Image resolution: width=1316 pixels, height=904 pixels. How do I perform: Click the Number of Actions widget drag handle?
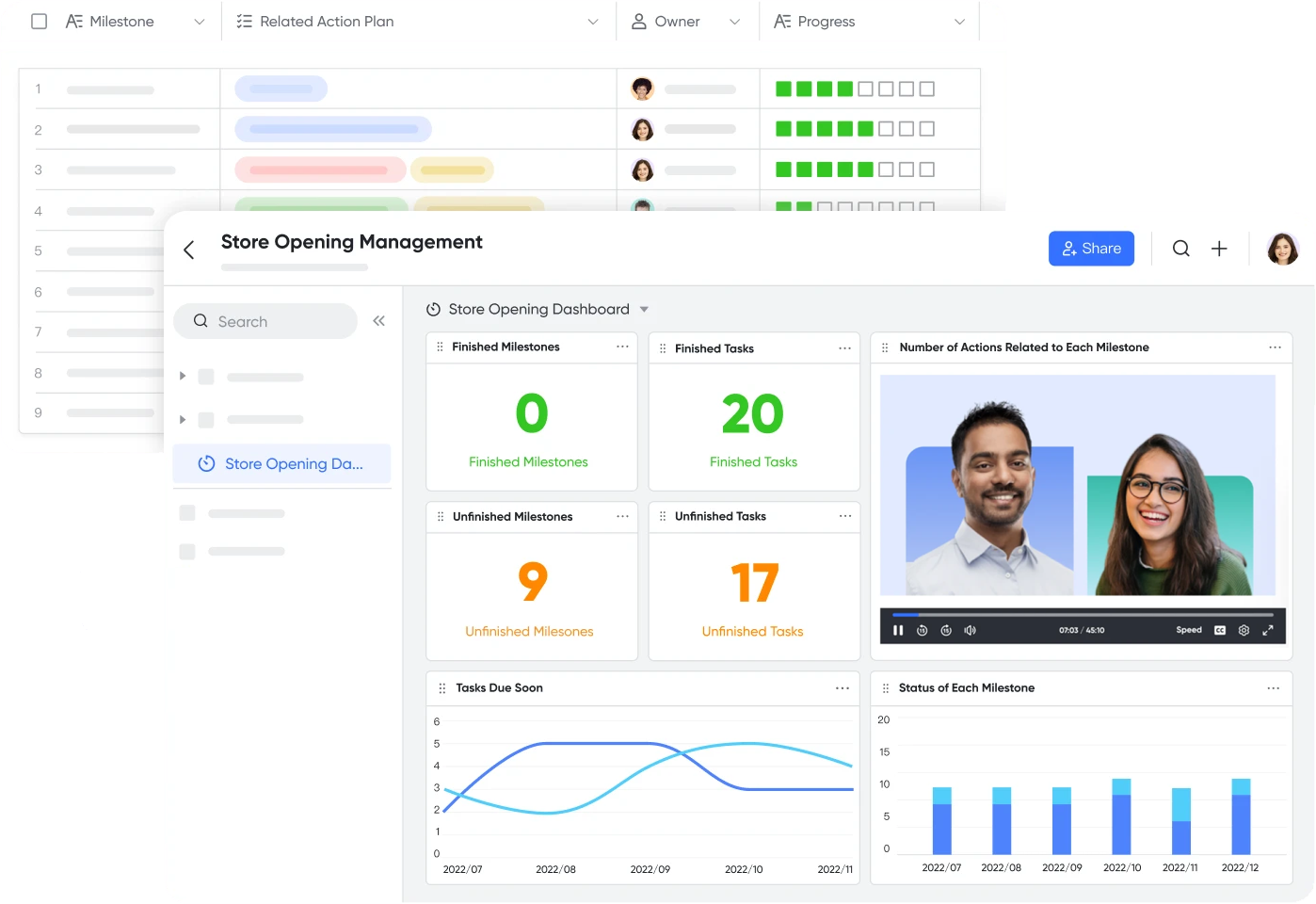coord(885,347)
